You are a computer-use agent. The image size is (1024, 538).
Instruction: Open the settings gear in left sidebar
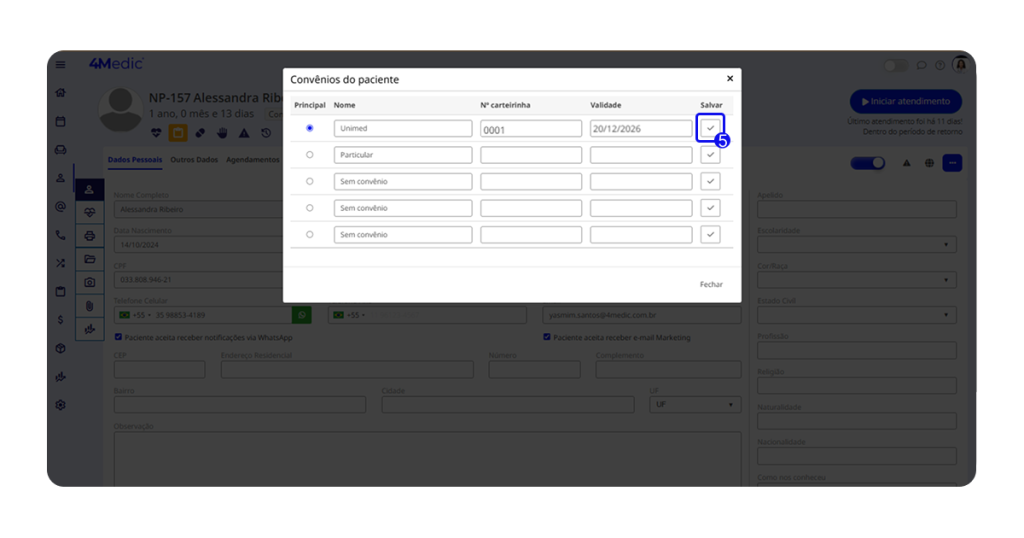pyautogui.click(x=61, y=405)
